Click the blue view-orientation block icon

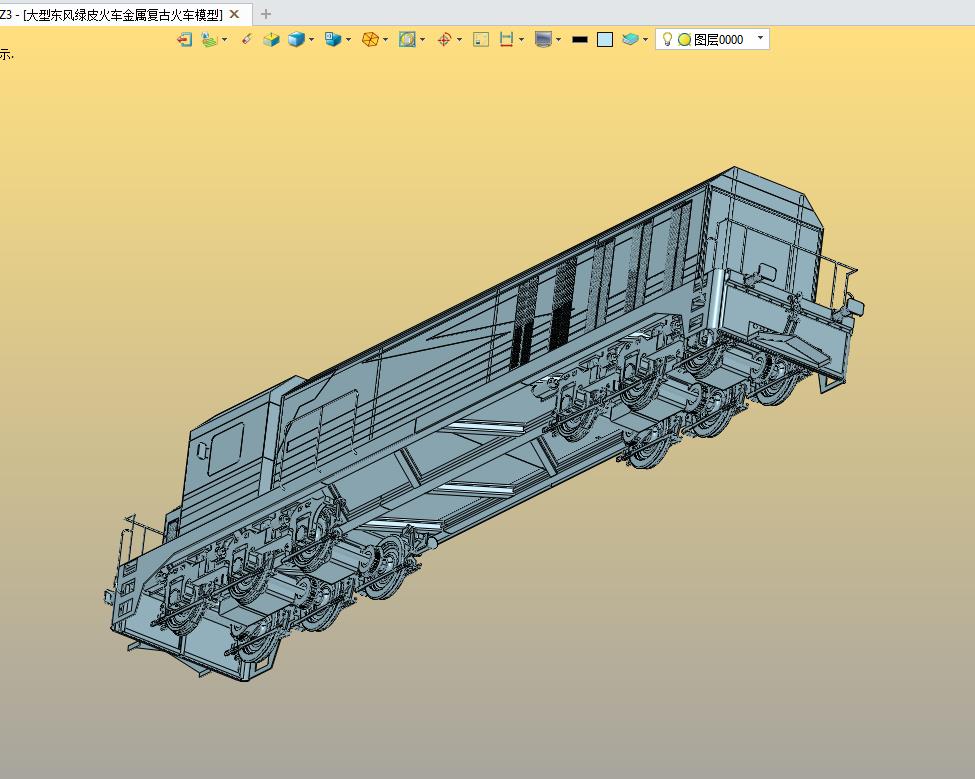[x=333, y=40]
